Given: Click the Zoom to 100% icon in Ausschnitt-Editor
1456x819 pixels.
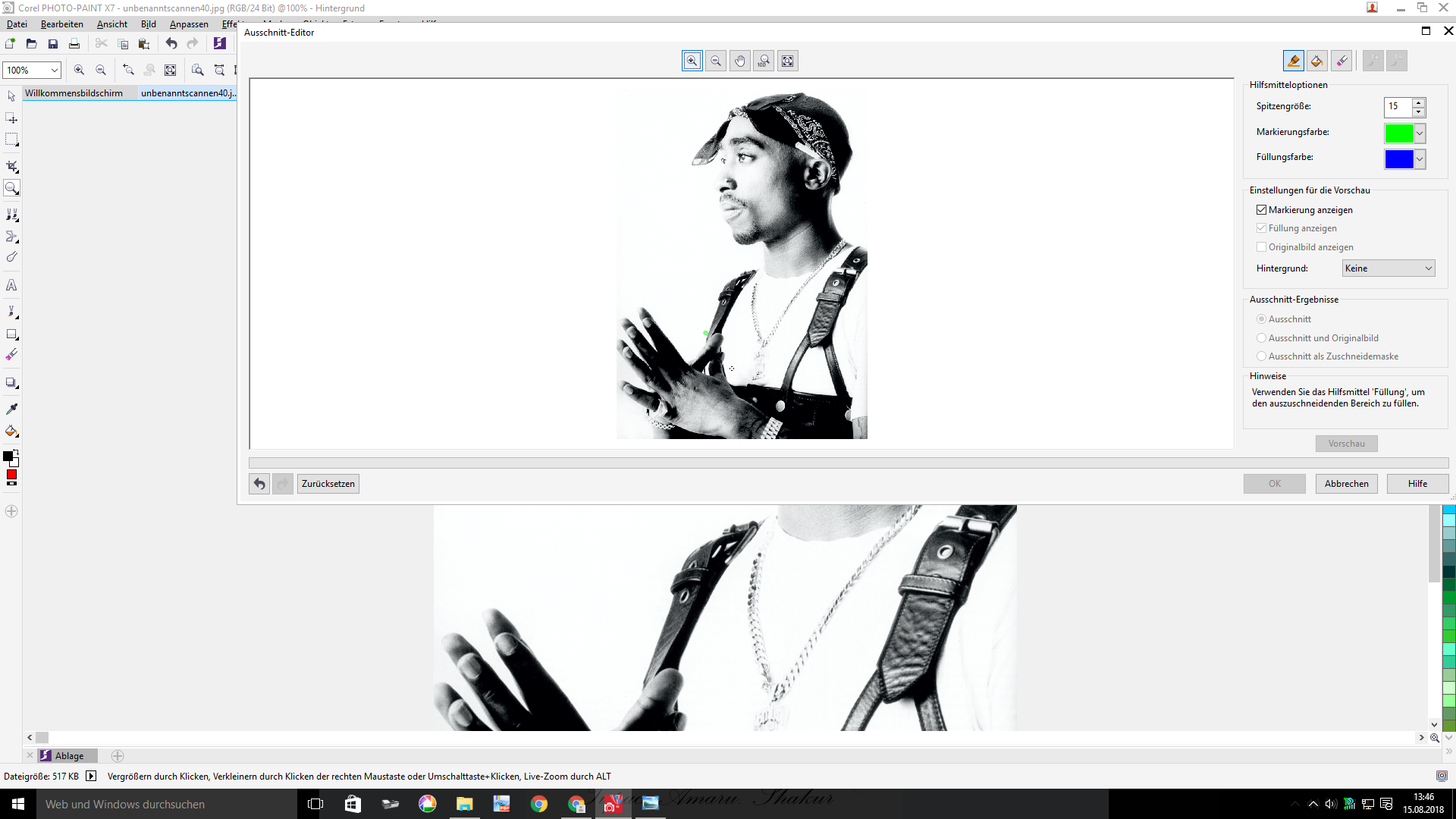Looking at the screenshot, I should (764, 61).
